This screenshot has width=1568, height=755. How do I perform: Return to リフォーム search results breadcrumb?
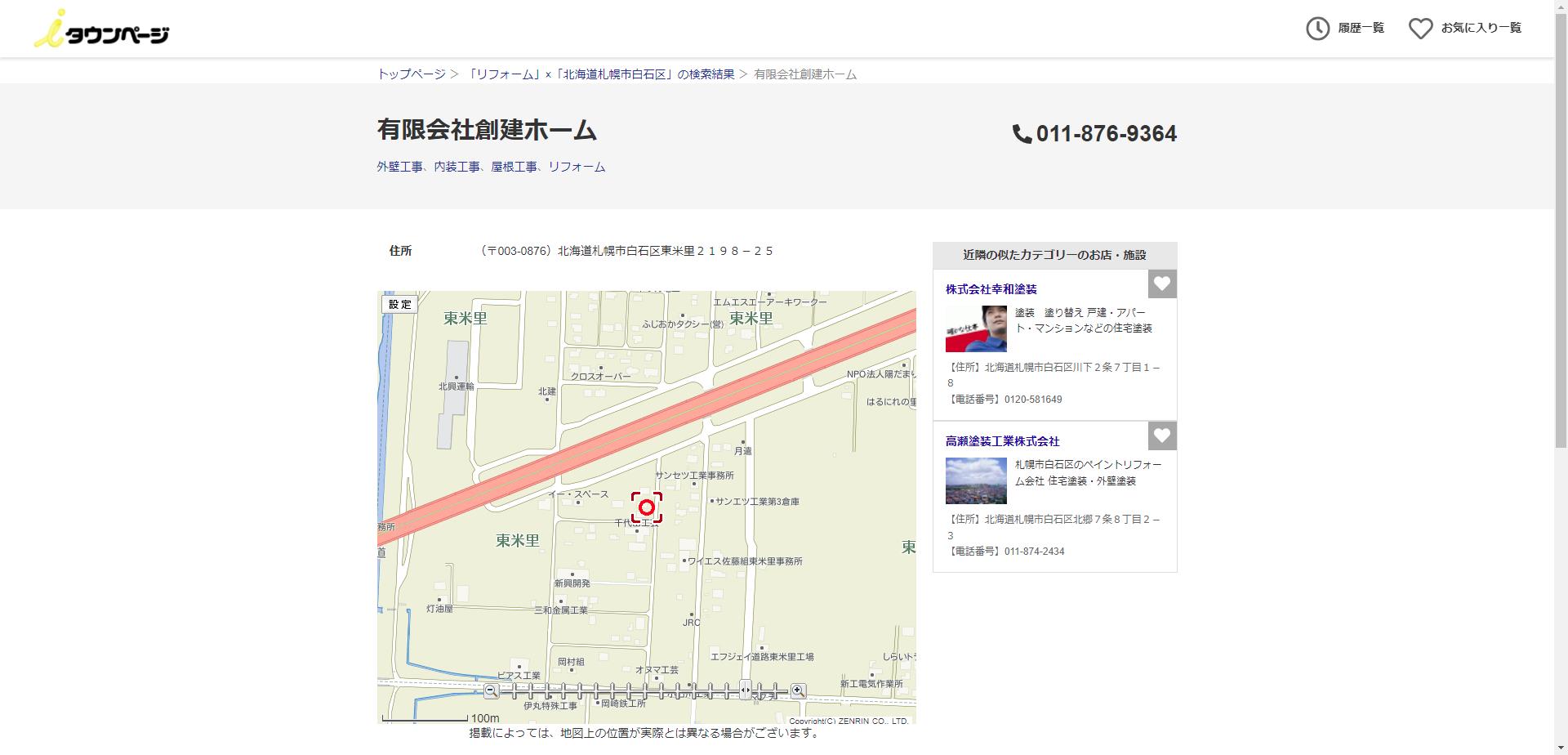601,74
